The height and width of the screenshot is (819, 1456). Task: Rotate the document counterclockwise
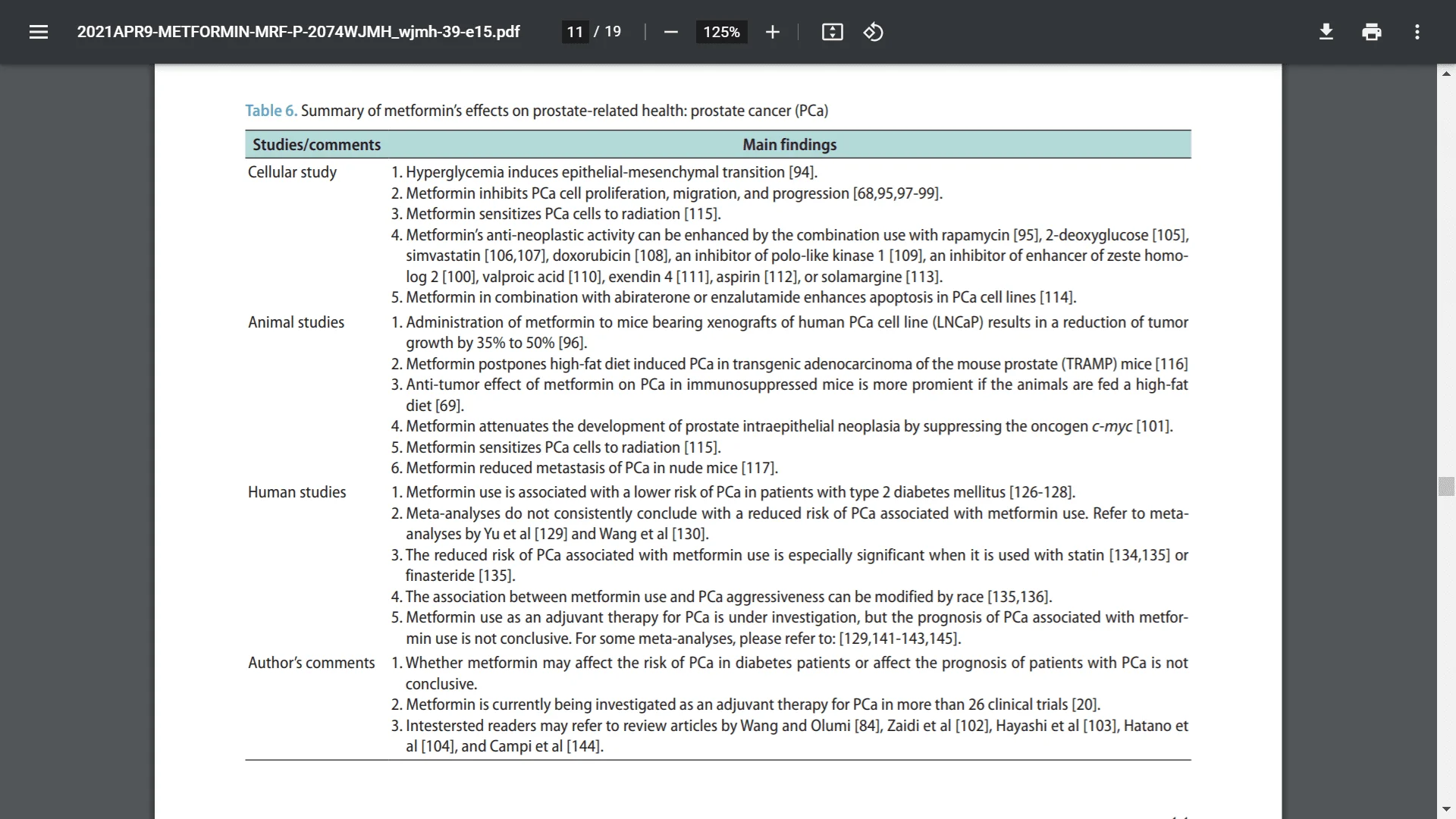(x=873, y=32)
